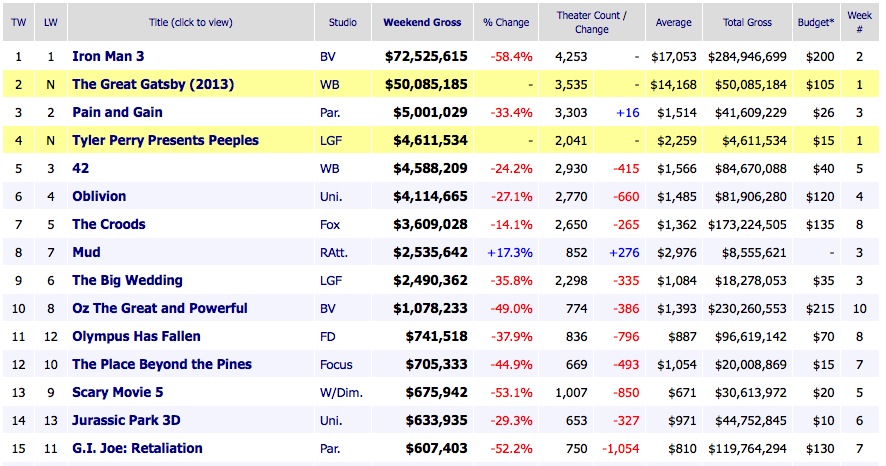Select Tyler Perry Presents Peeples link
The width and height of the screenshot is (886, 466).
pos(165,140)
